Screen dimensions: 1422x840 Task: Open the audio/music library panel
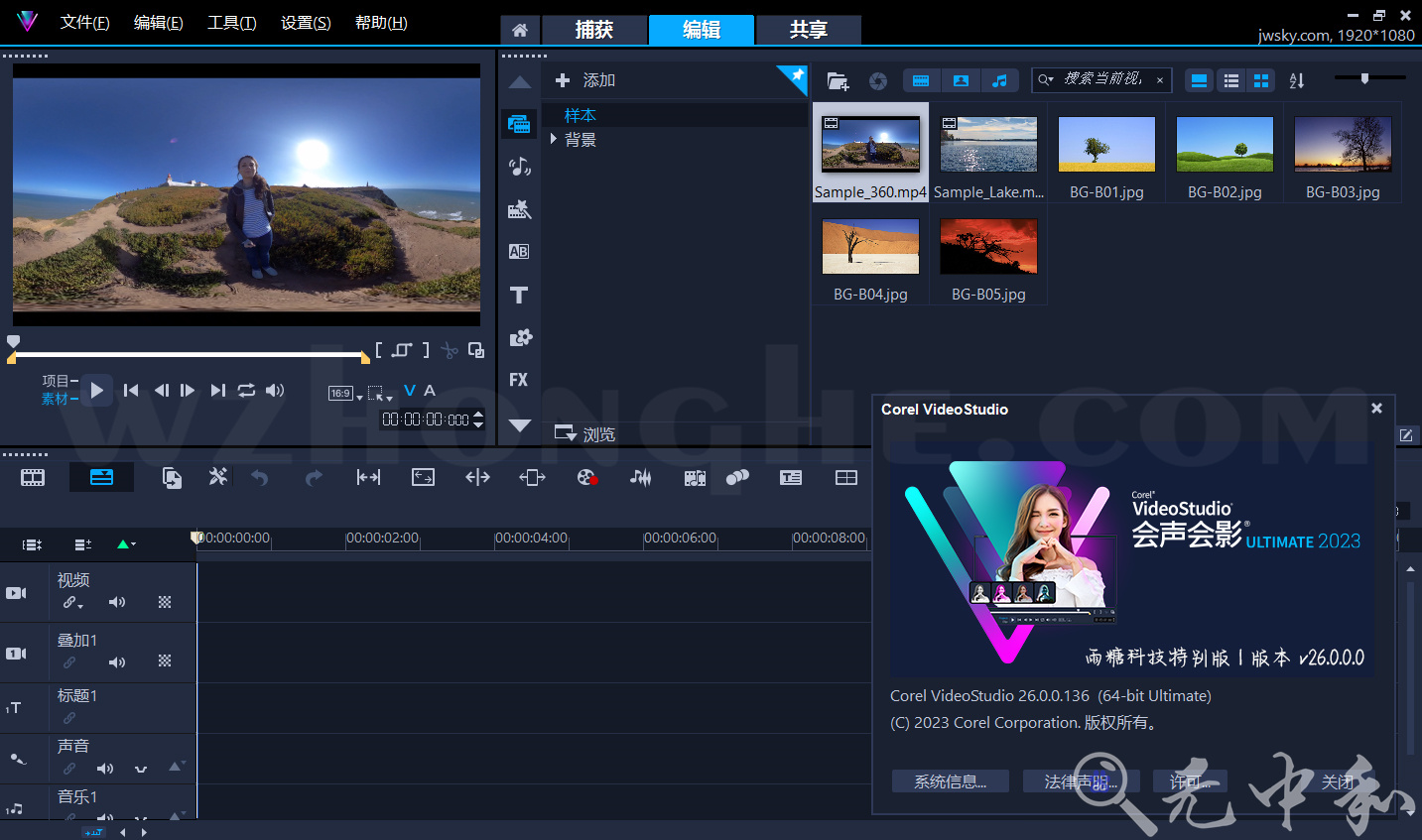click(519, 167)
